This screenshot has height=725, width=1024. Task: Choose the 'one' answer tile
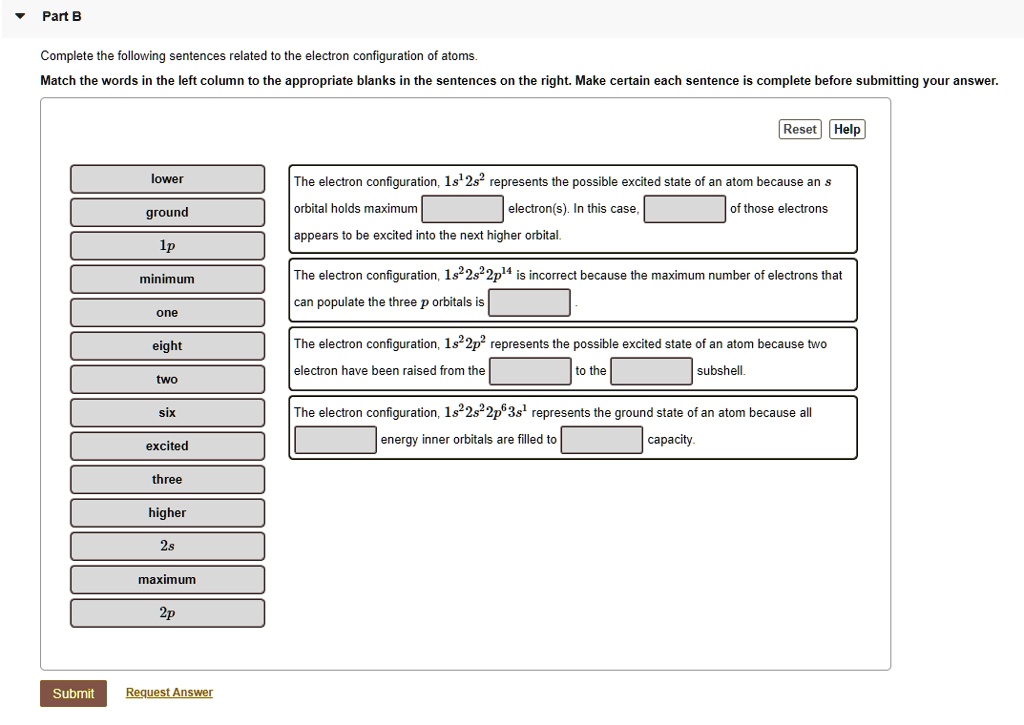[166, 312]
